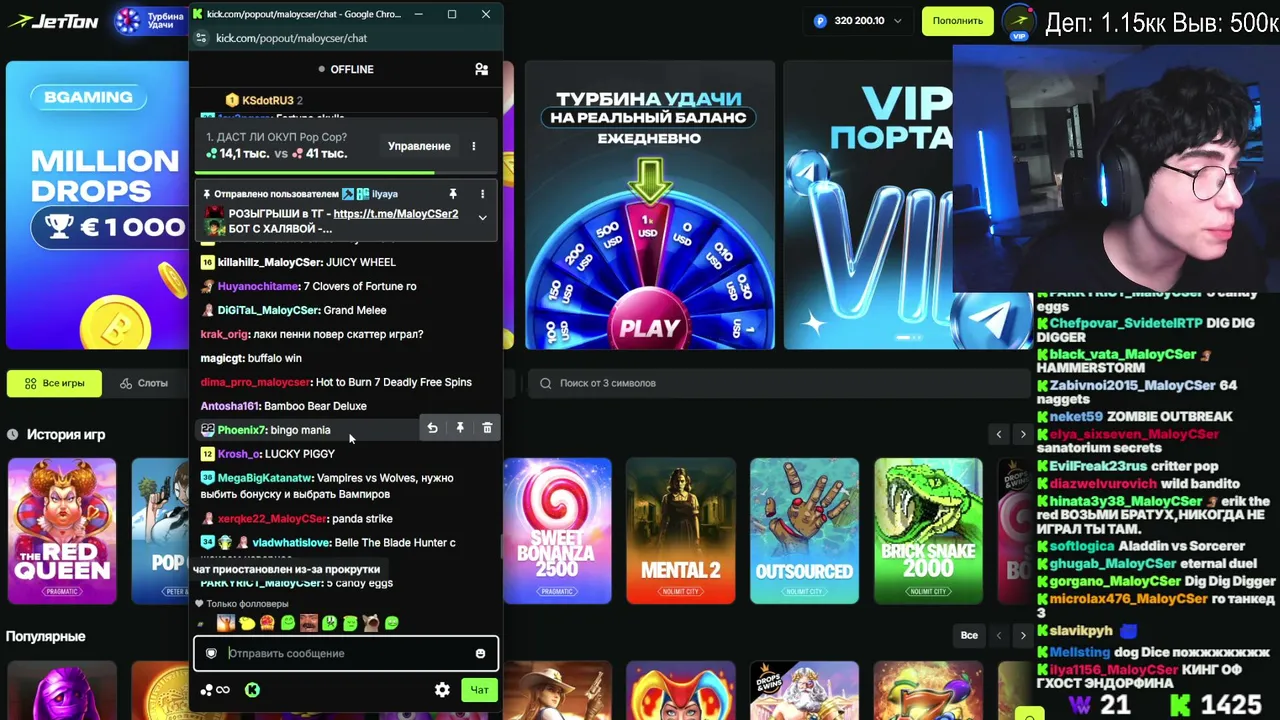Click username Krosh_o in chat
Viewport: 1280px width, 720px height.
(x=239, y=454)
